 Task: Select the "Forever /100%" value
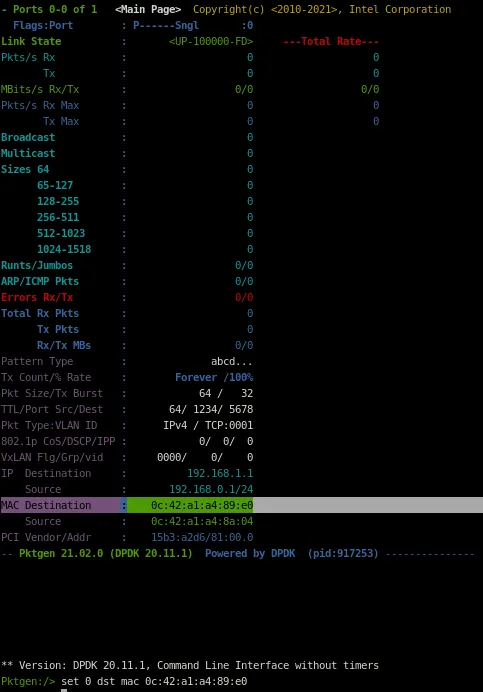pos(214,377)
